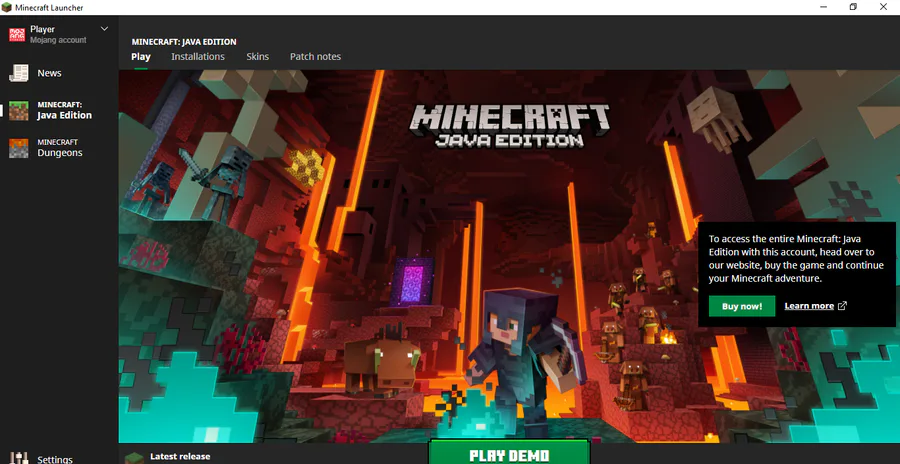Expand the Player account dropdown arrow

(x=104, y=29)
